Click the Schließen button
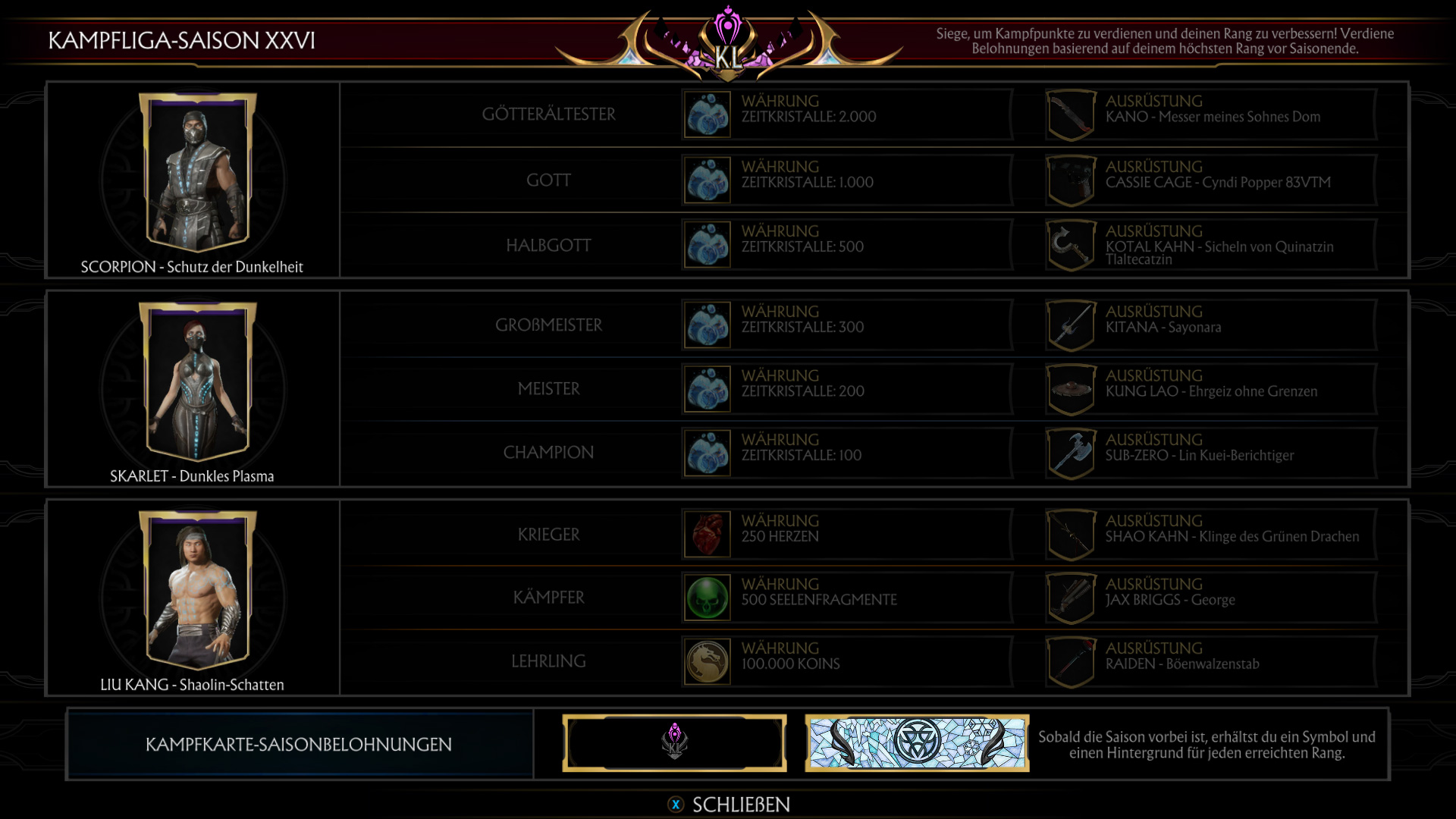Image resolution: width=1456 pixels, height=819 pixels. (729, 805)
